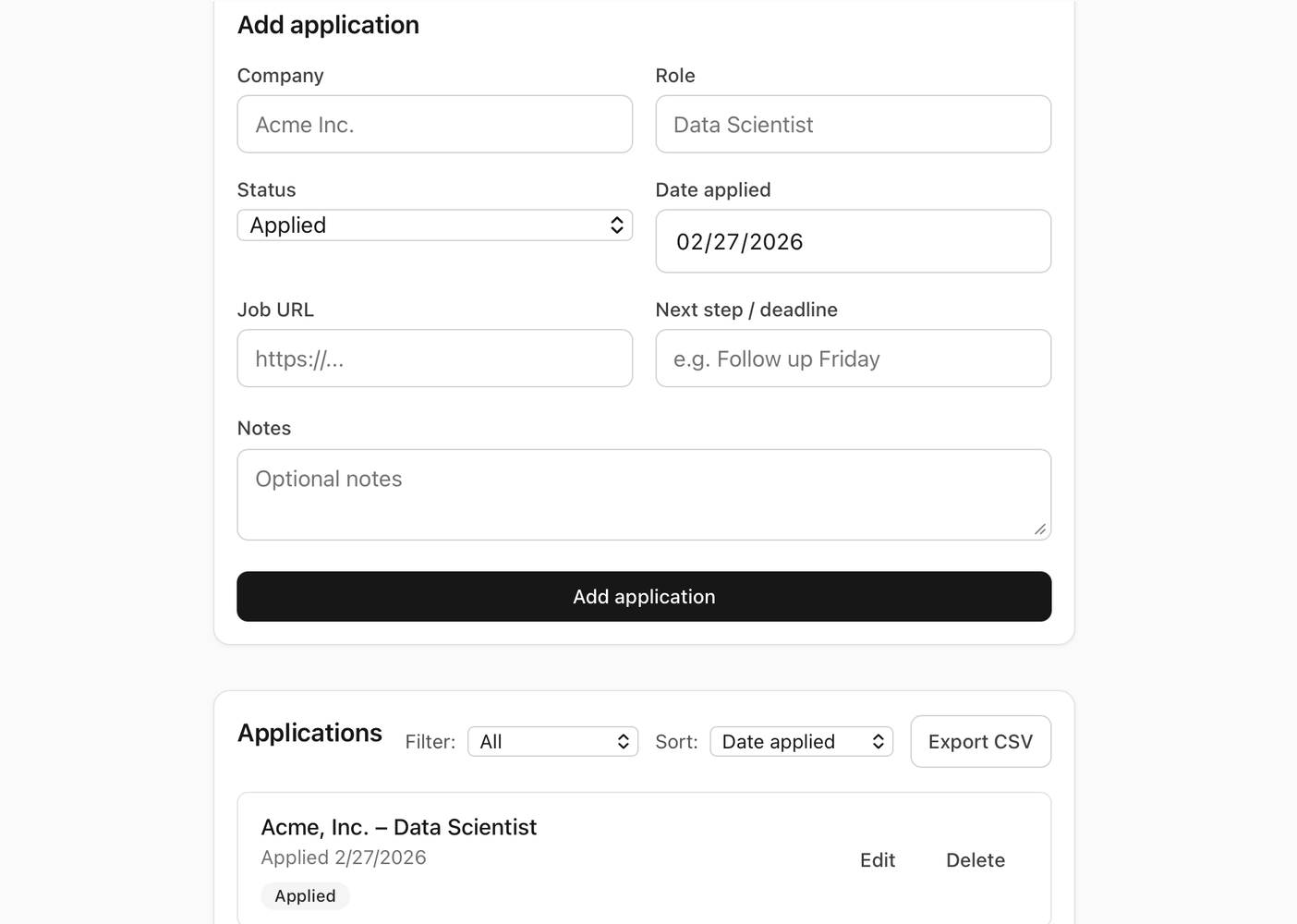Click the Status field label

pos(266,189)
